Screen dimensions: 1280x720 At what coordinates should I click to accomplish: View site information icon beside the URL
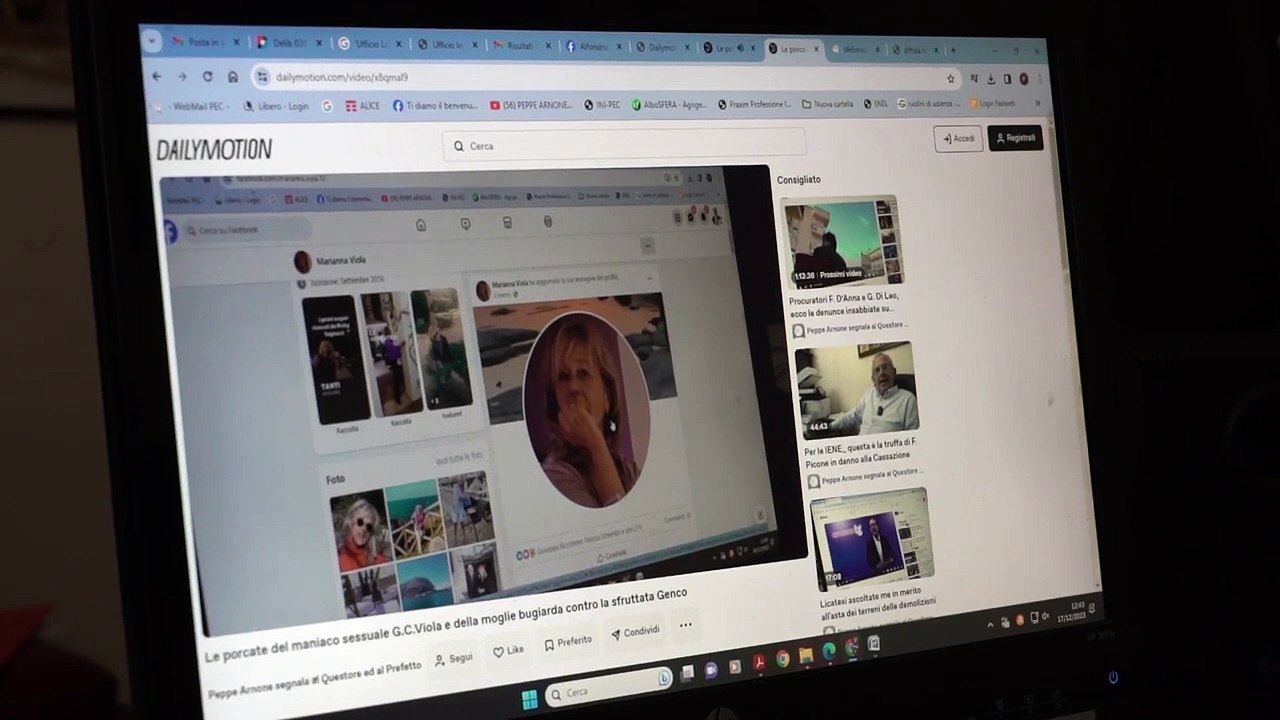[263, 77]
